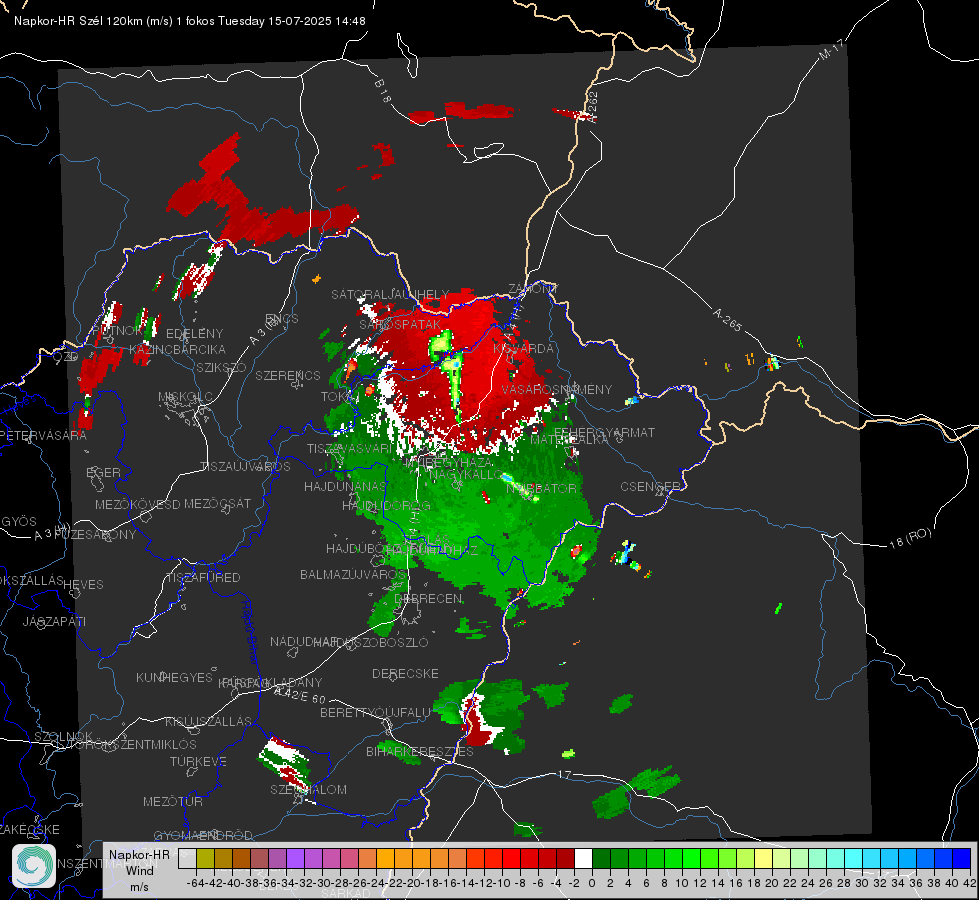Click the TISZAUJVAROS city label
Screen dimensions: 979x900
click(245, 467)
